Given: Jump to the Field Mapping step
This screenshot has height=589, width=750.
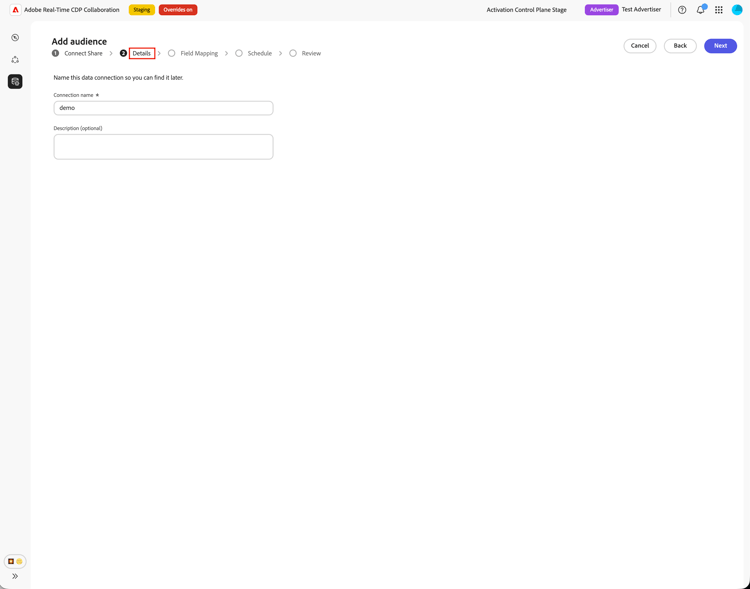Looking at the screenshot, I should (199, 53).
